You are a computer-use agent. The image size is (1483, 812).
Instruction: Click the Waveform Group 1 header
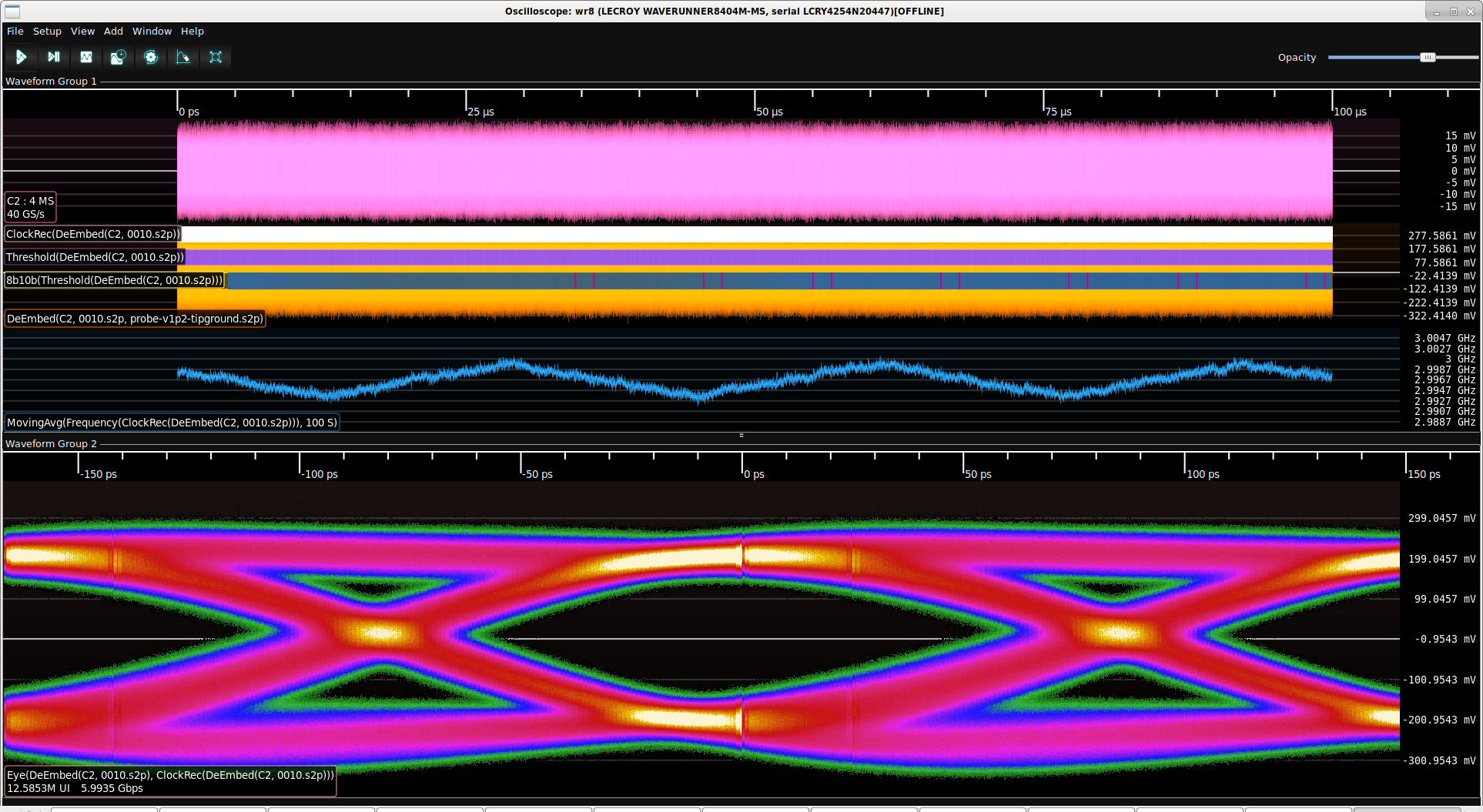tap(51, 81)
